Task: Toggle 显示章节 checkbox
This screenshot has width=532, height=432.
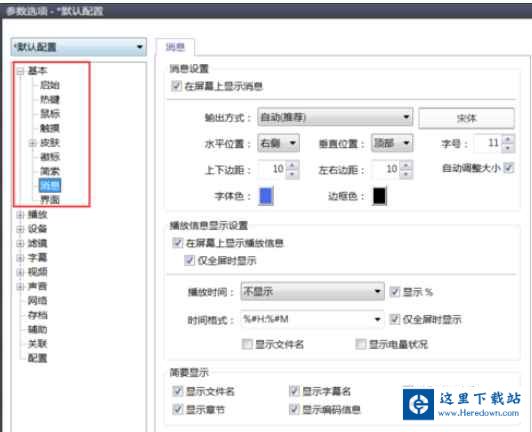Action: tap(178, 409)
